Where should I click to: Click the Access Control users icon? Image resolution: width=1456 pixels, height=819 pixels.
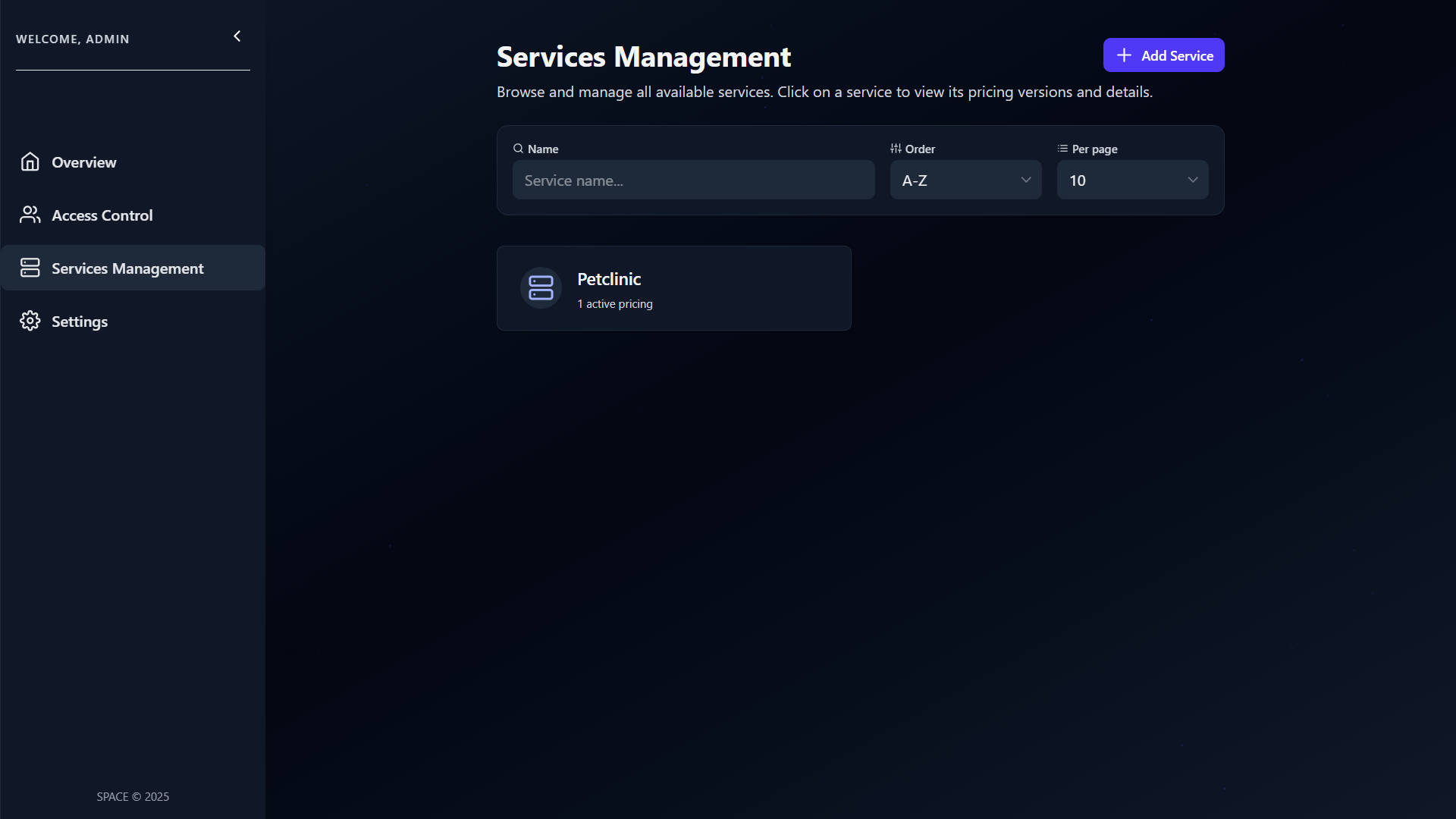(x=30, y=215)
